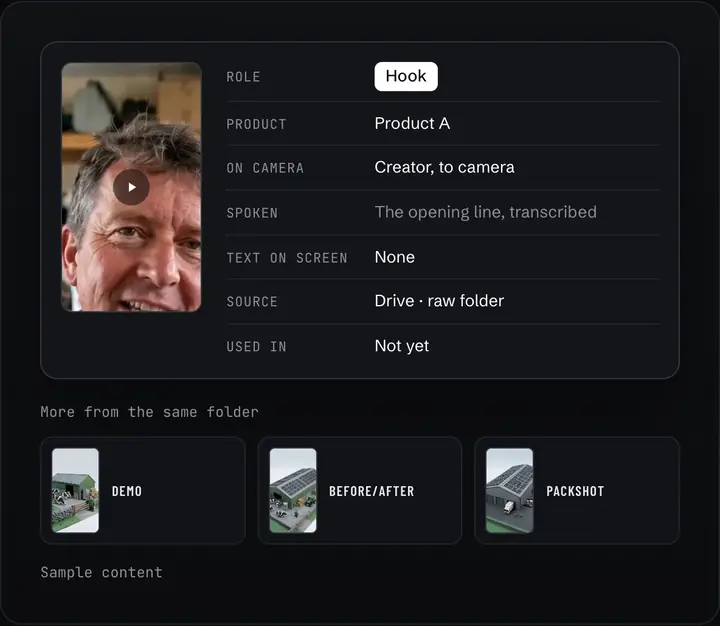Screen dimensions: 720x626
Task: Click the 'None' text on screen value
Action: 394,257
